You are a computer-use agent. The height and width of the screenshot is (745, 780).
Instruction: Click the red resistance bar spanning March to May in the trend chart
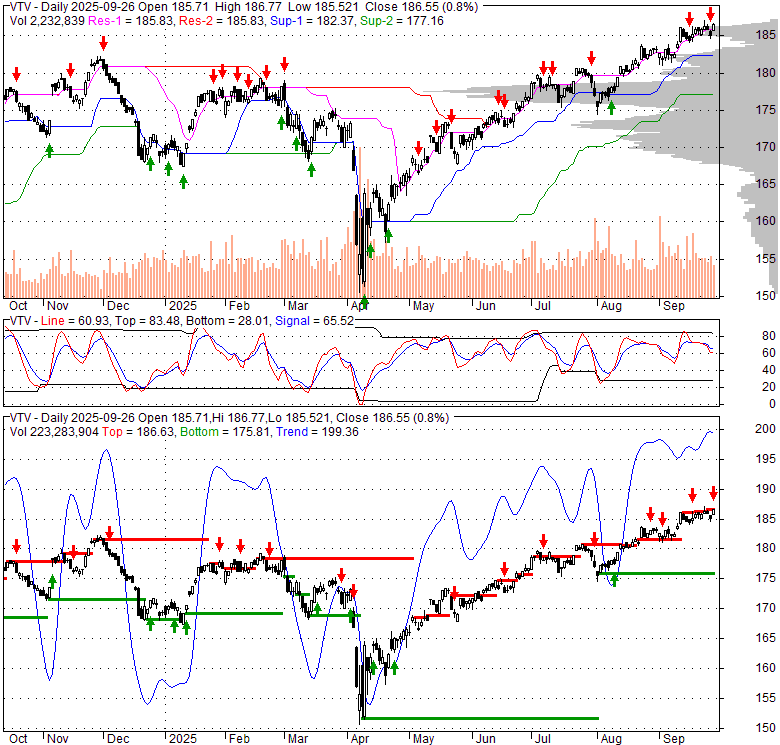pos(339,559)
